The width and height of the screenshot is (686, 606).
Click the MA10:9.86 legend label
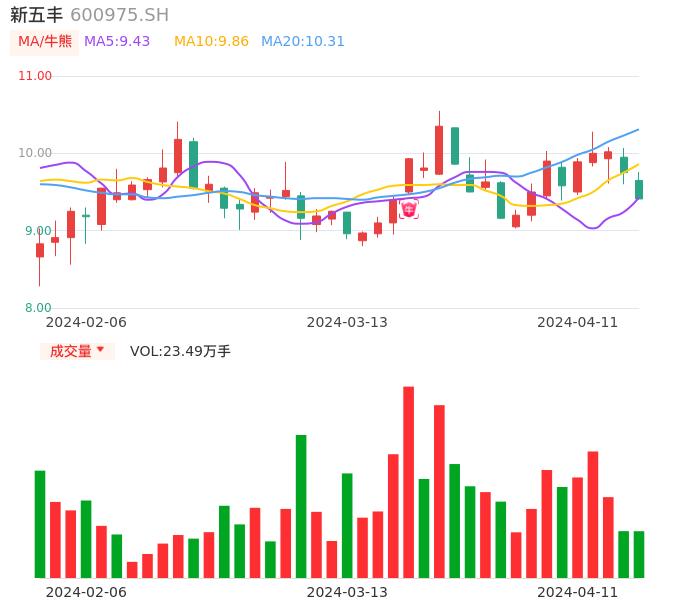211,41
